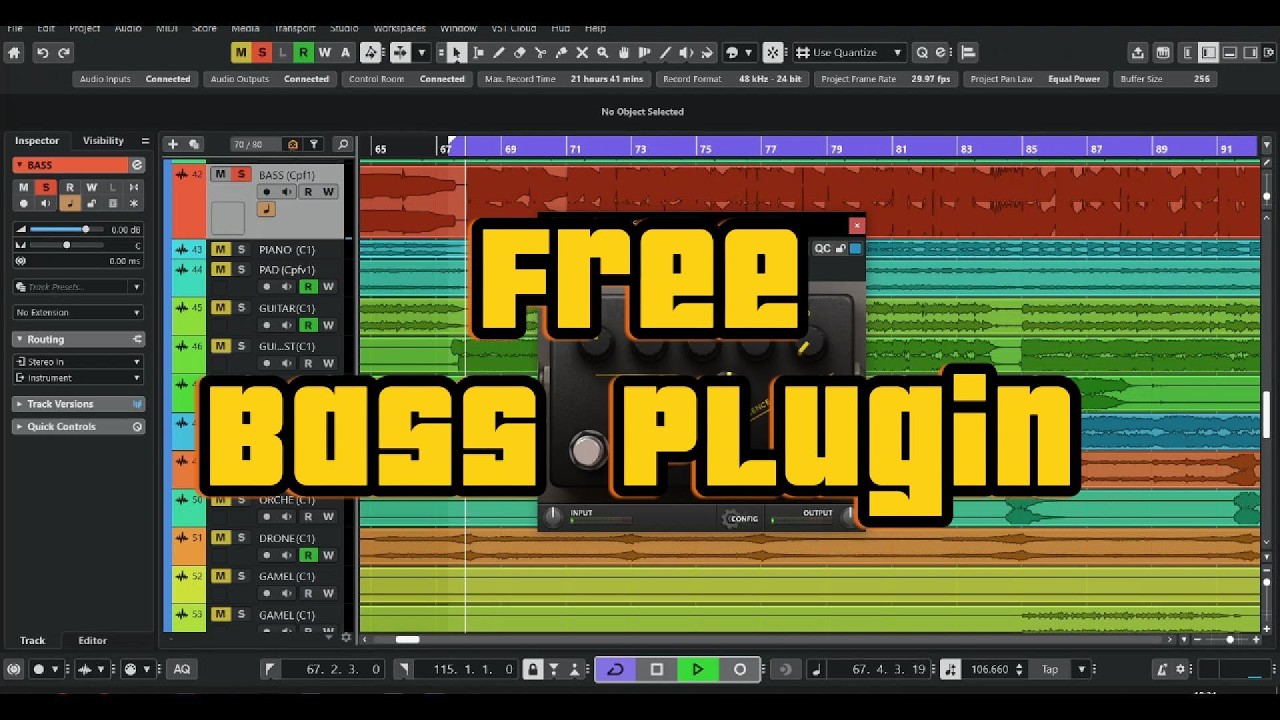This screenshot has width=1280, height=720.
Task: Open Find Tracks search icon
Action: (x=343, y=145)
